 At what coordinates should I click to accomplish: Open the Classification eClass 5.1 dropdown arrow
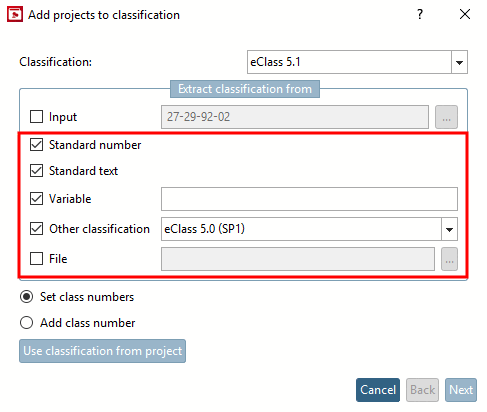(x=459, y=62)
